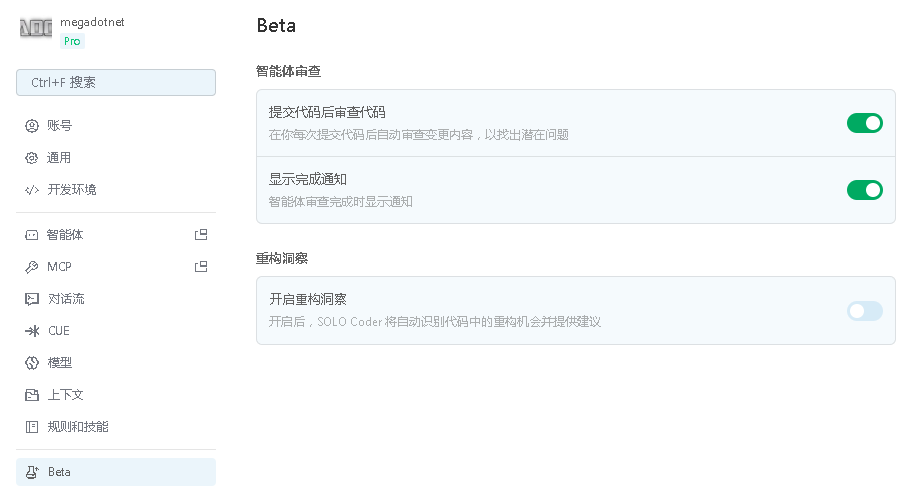Disable the 提交代码后审查代码 toggle
Screen dimensions: 923x489
(x=864, y=123)
